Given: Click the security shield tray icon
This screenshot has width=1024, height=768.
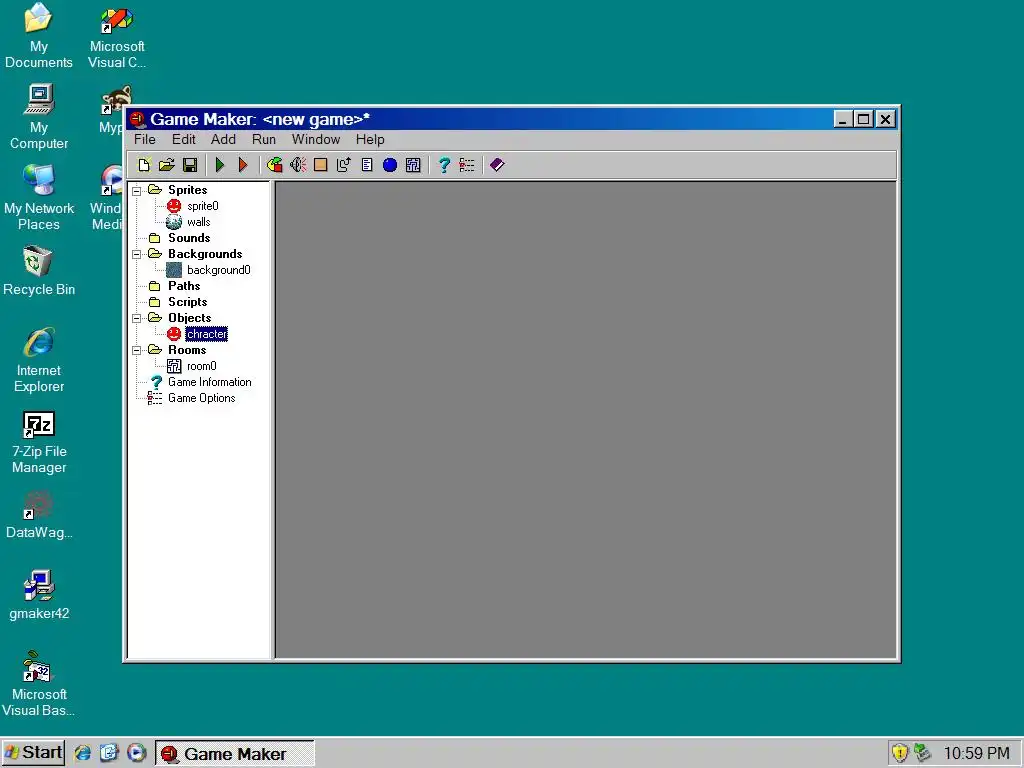Looking at the screenshot, I should click(x=900, y=753).
